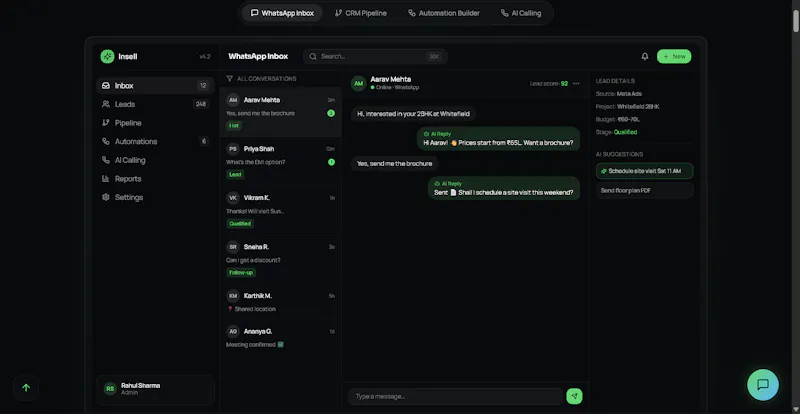This screenshot has width=800, height=414.
Task: Open Sneha R. conversation
Action: 281,259
